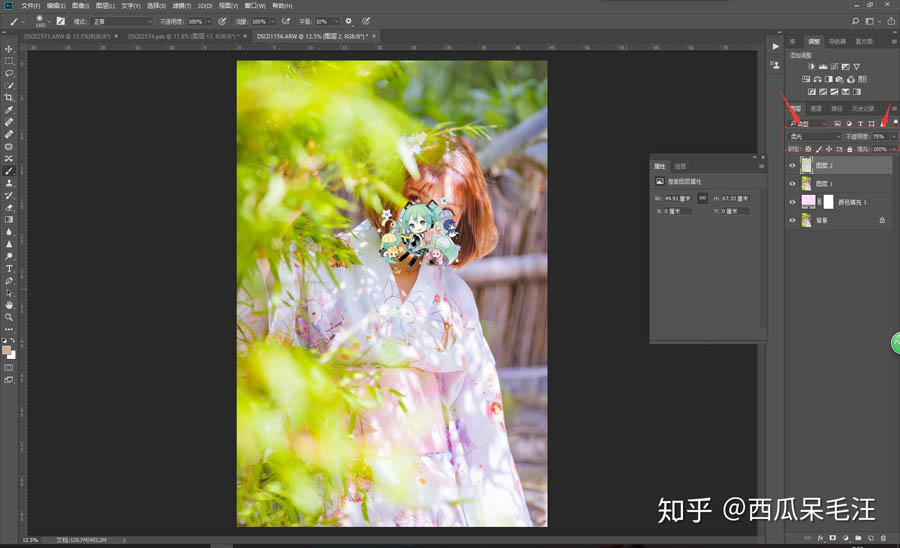Open the layer opacity dropdown showing 75%
Viewport: 900px width, 548px height.
(x=893, y=136)
